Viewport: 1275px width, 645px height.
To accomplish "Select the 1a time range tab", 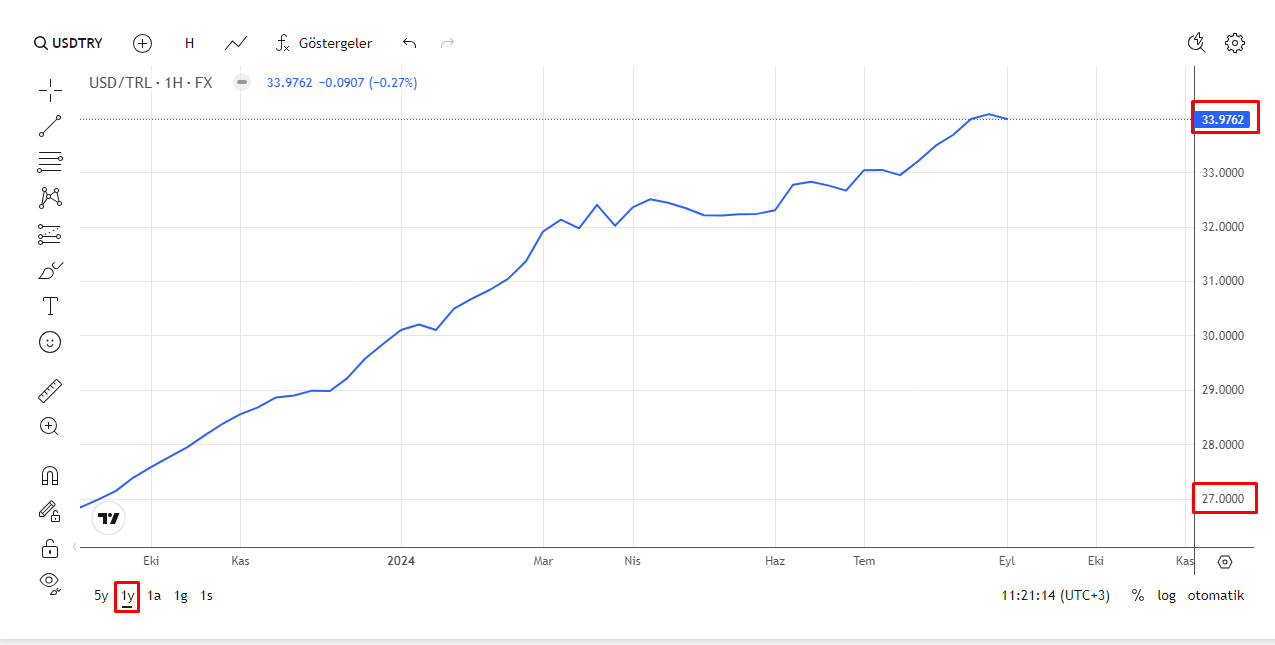I will coord(154,595).
